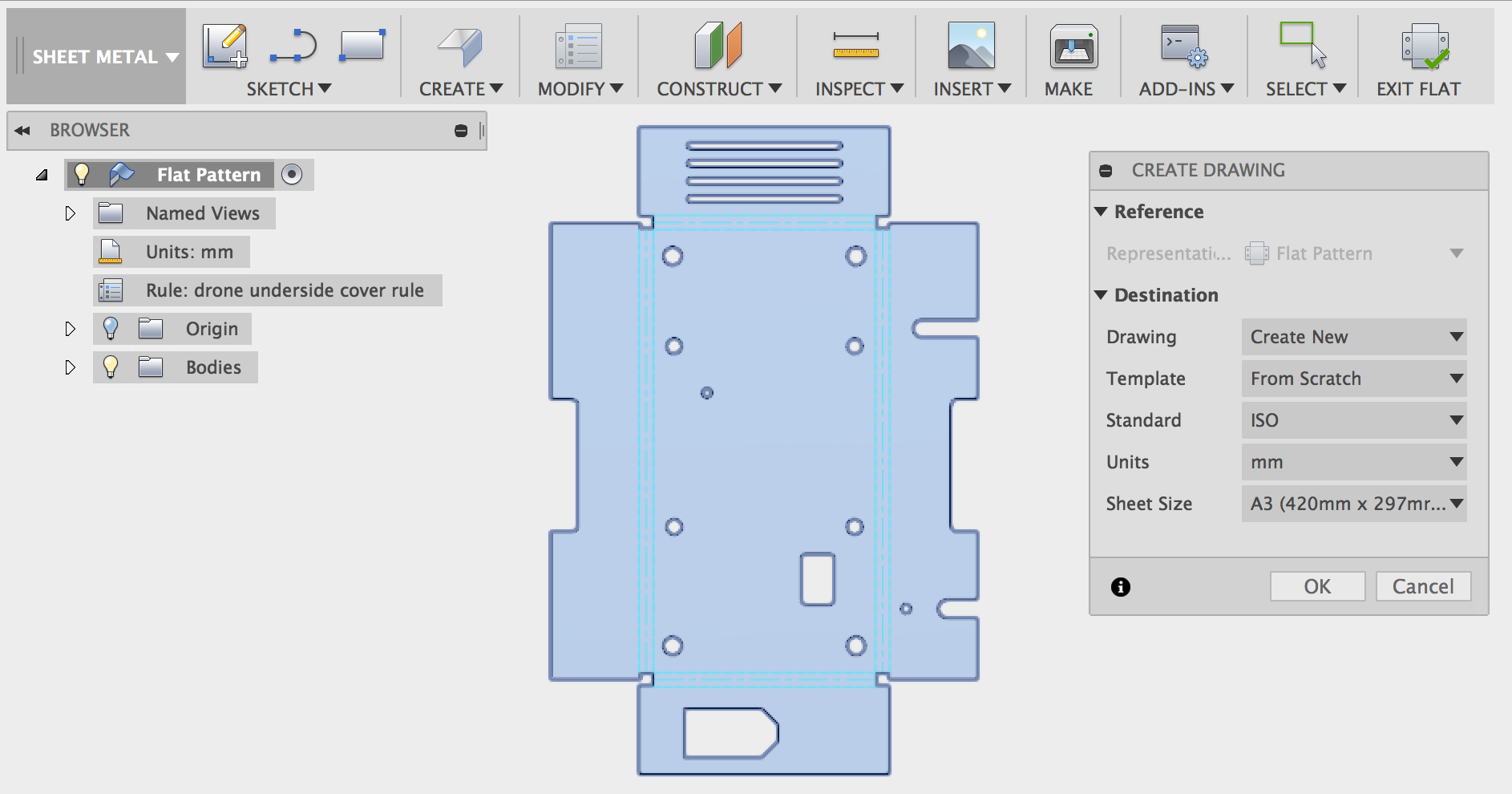
Task: Open the Template dropdown set to From Scratch
Action: pos(1354,379)
